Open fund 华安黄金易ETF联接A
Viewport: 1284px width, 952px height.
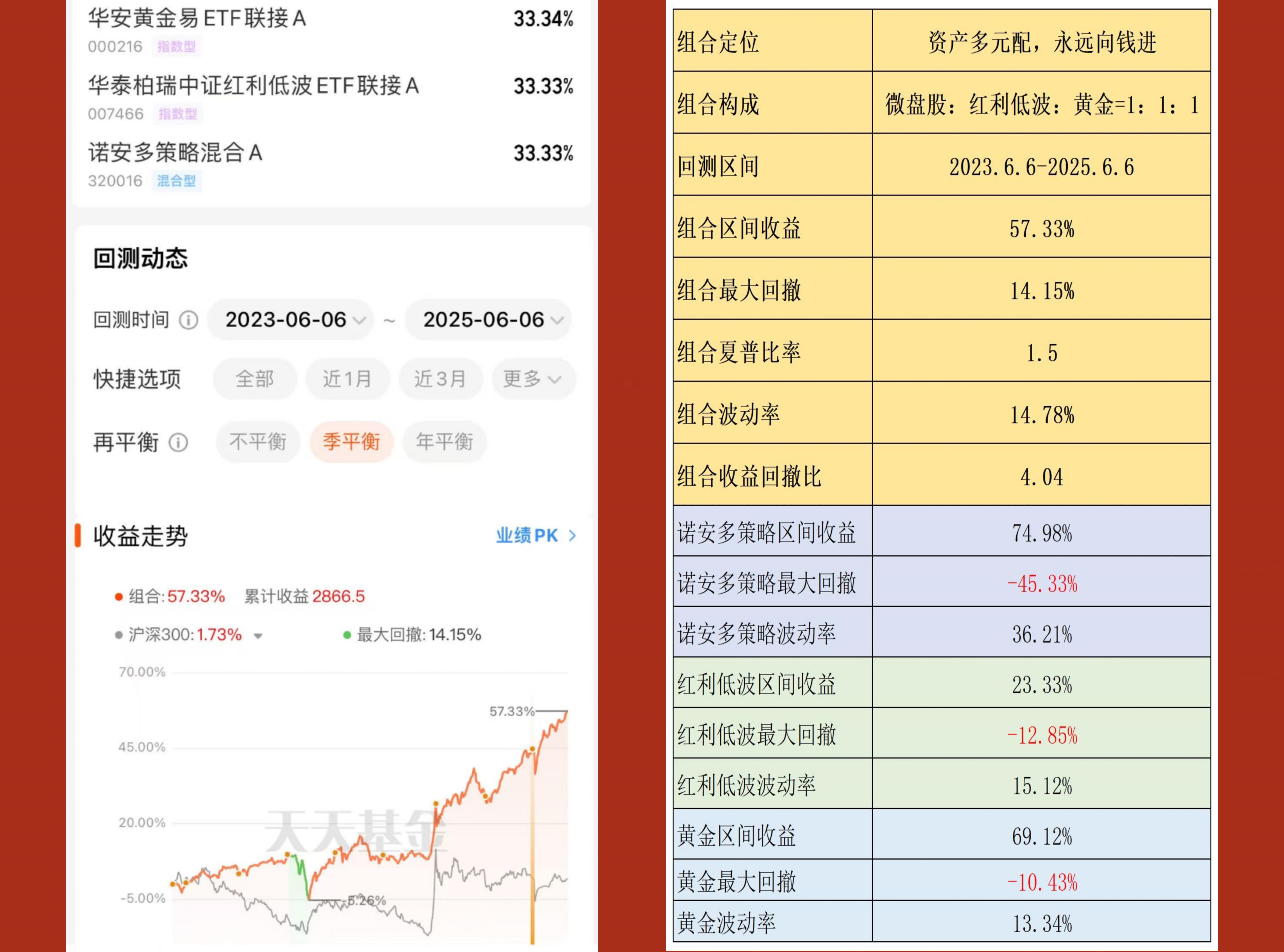pyautogui.click(x=197, y=19)
